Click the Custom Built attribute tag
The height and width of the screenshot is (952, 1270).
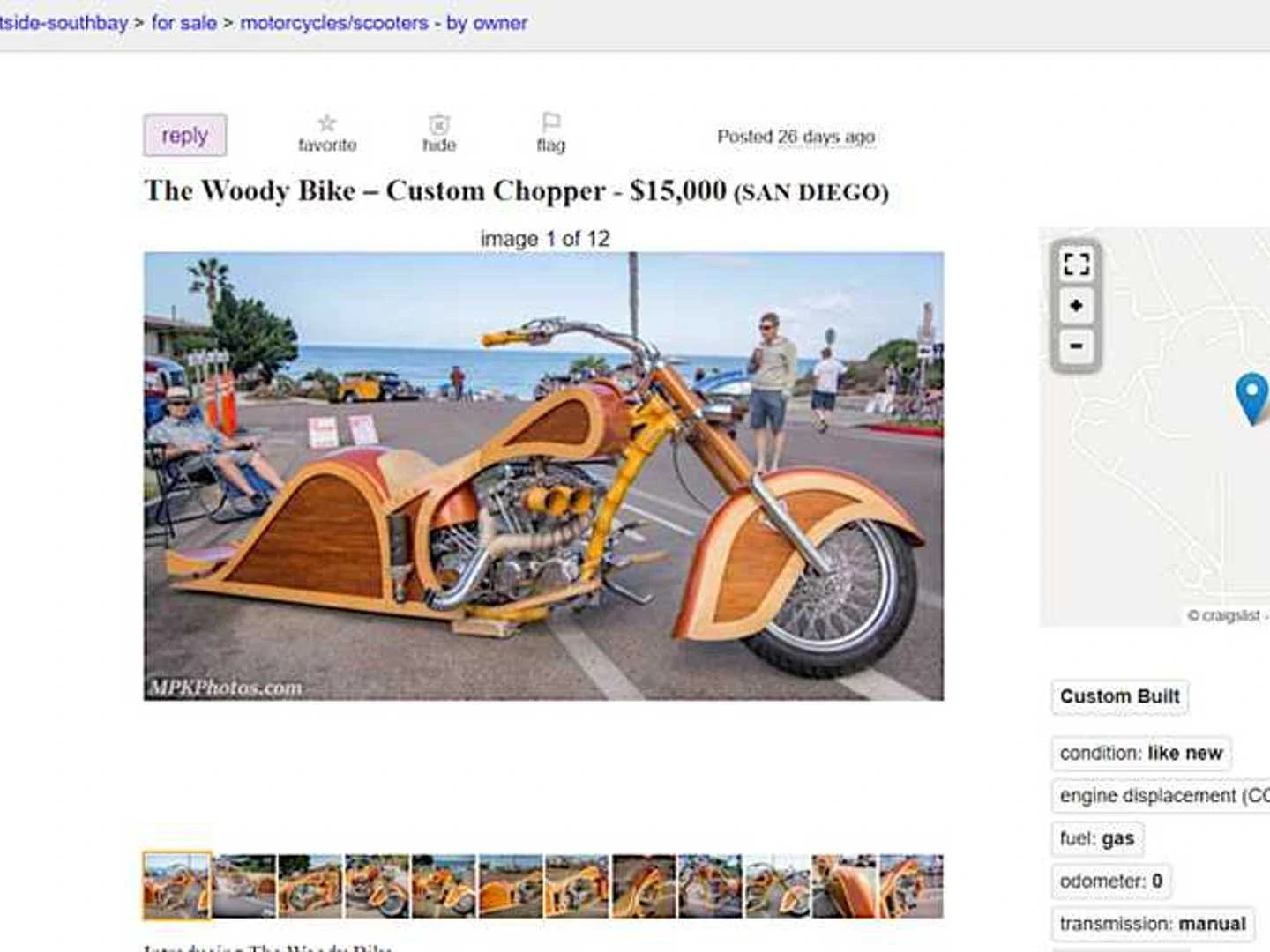(1119, 696)
